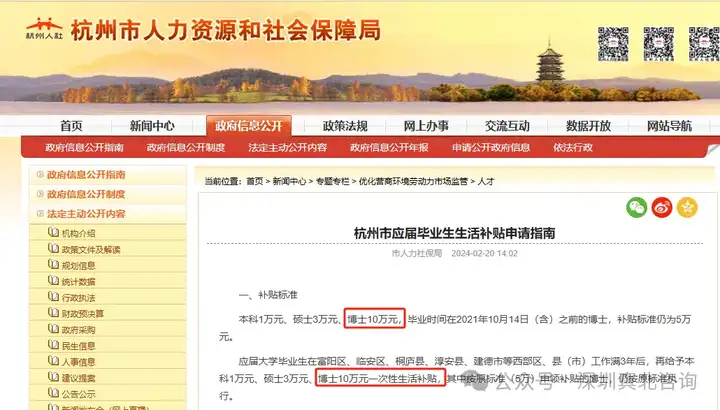The height and width of the screenshot is (410, 720).
Task: Click the date 2024-02-20 14:02
Action: pos(484,253)
